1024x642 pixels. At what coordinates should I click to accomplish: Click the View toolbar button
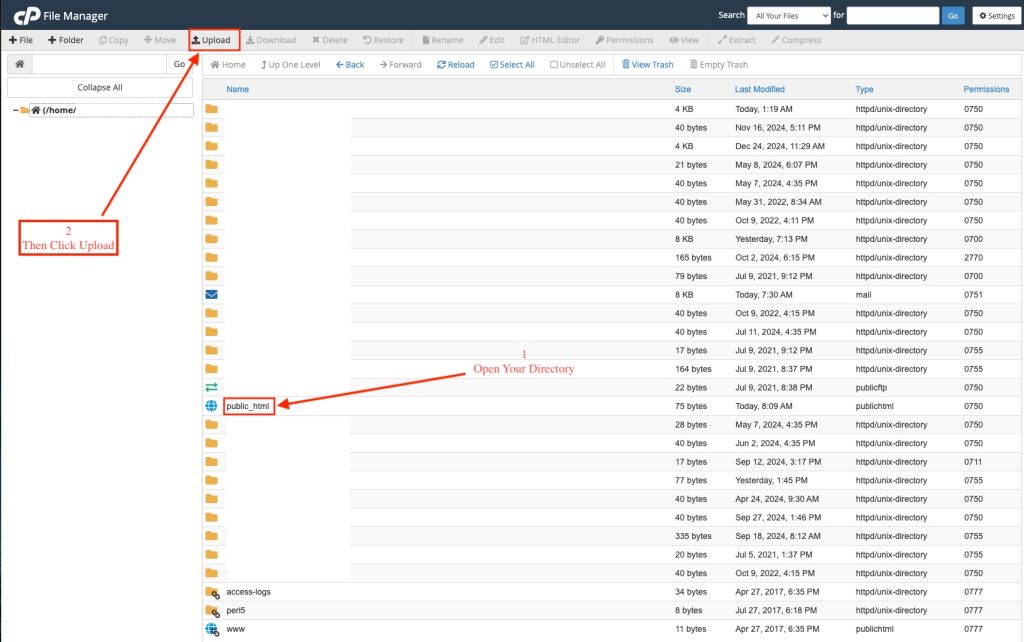click(684, 40)
